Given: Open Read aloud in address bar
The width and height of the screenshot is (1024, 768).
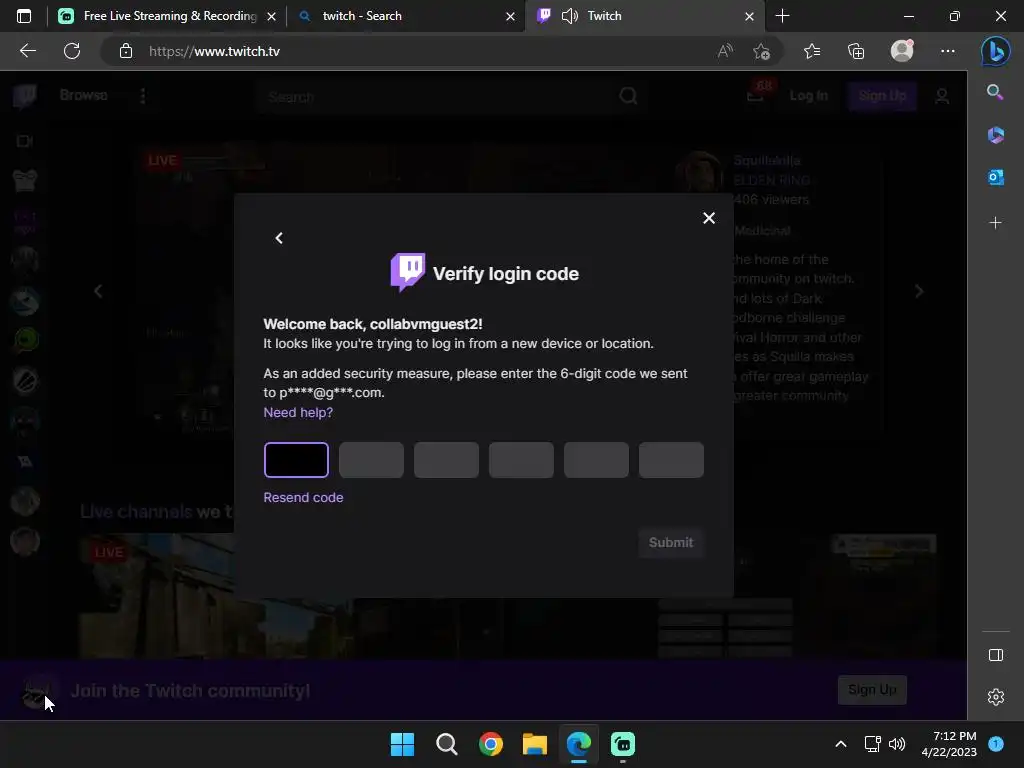Looking at the screenshot, I should click(x=725, y=51).
